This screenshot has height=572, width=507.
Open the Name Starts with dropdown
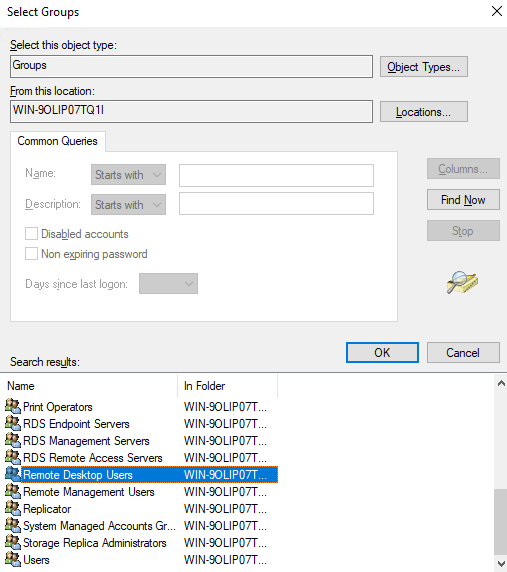point(128,175)
